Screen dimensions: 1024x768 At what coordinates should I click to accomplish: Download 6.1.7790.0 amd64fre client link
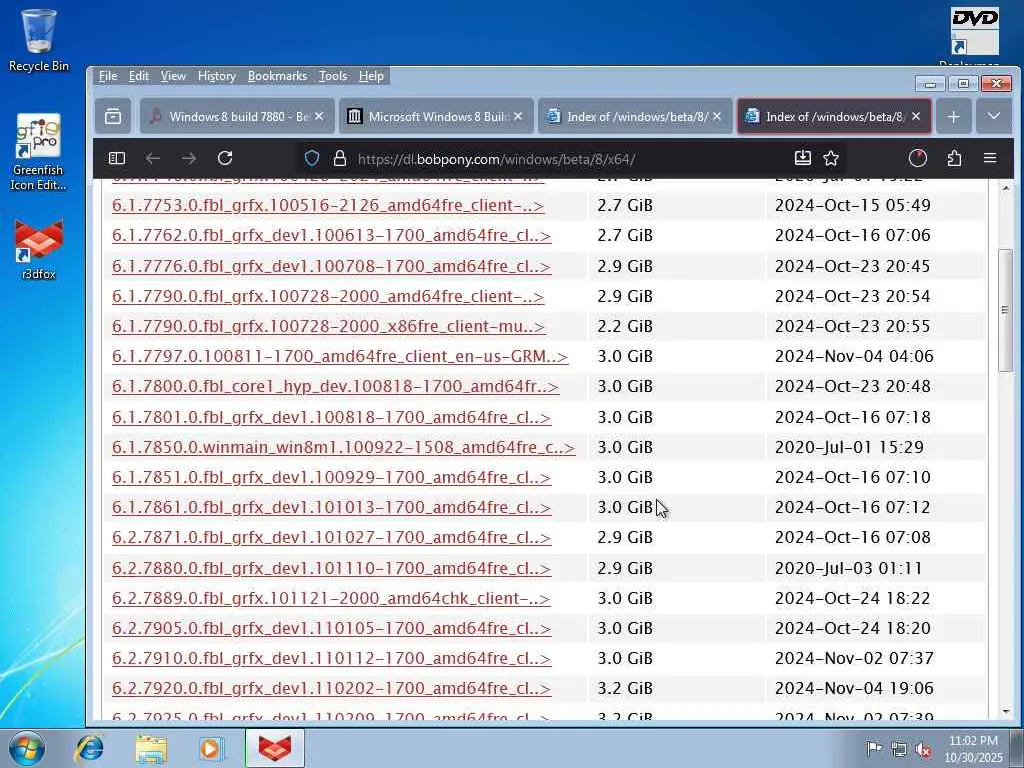click(x=328, y=296)
